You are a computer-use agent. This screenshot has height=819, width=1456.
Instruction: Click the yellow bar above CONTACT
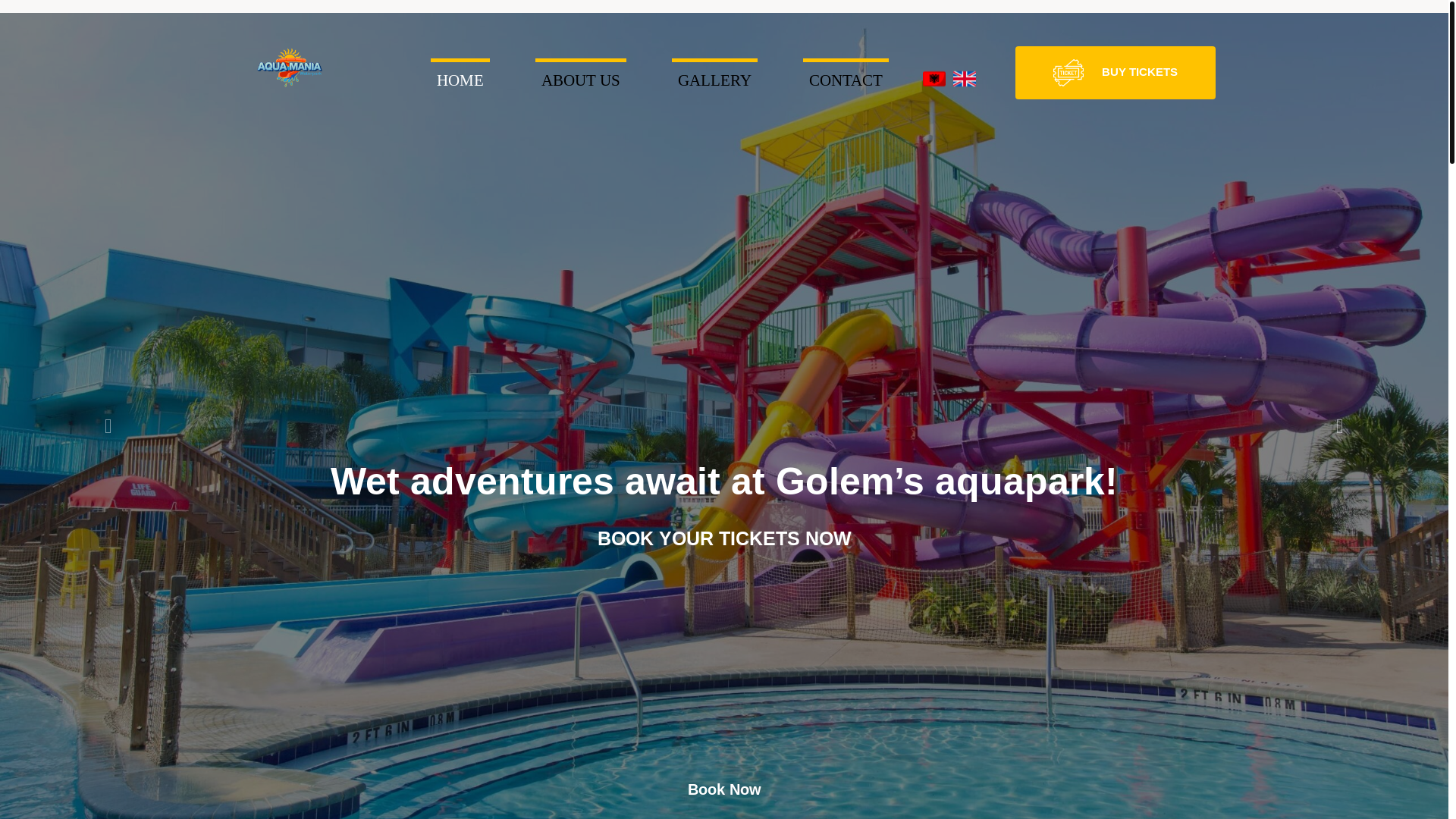pyautogui.click(x=846, y=60)
